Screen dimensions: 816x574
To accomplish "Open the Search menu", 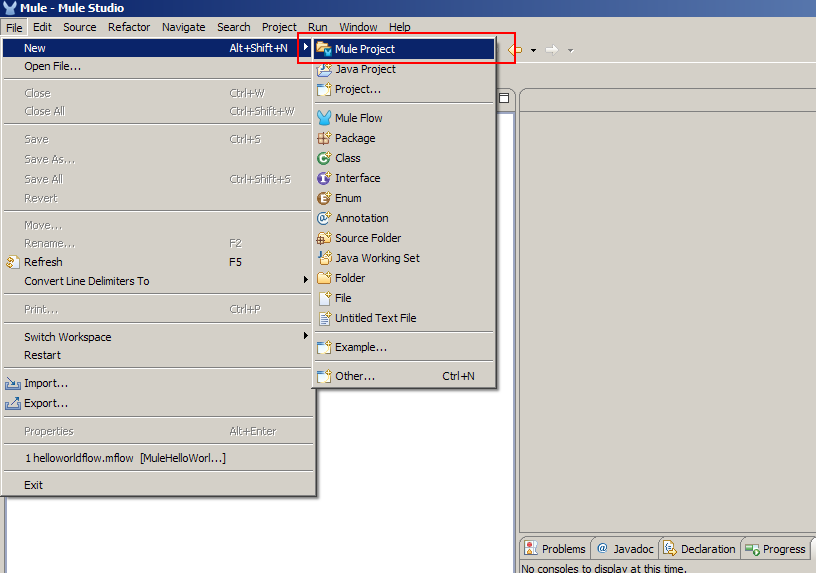I will click(x=234, y=27).
